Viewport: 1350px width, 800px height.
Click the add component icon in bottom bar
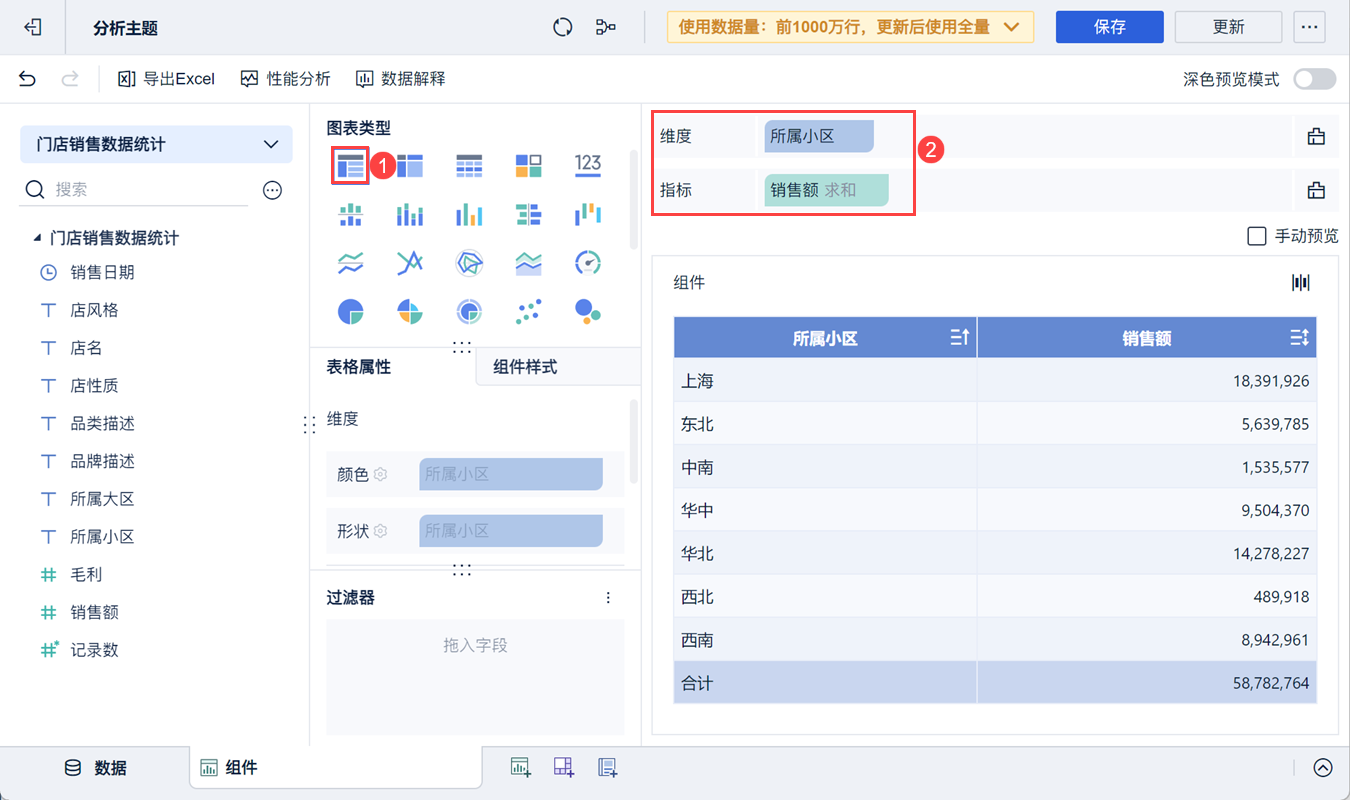(520, 767)
